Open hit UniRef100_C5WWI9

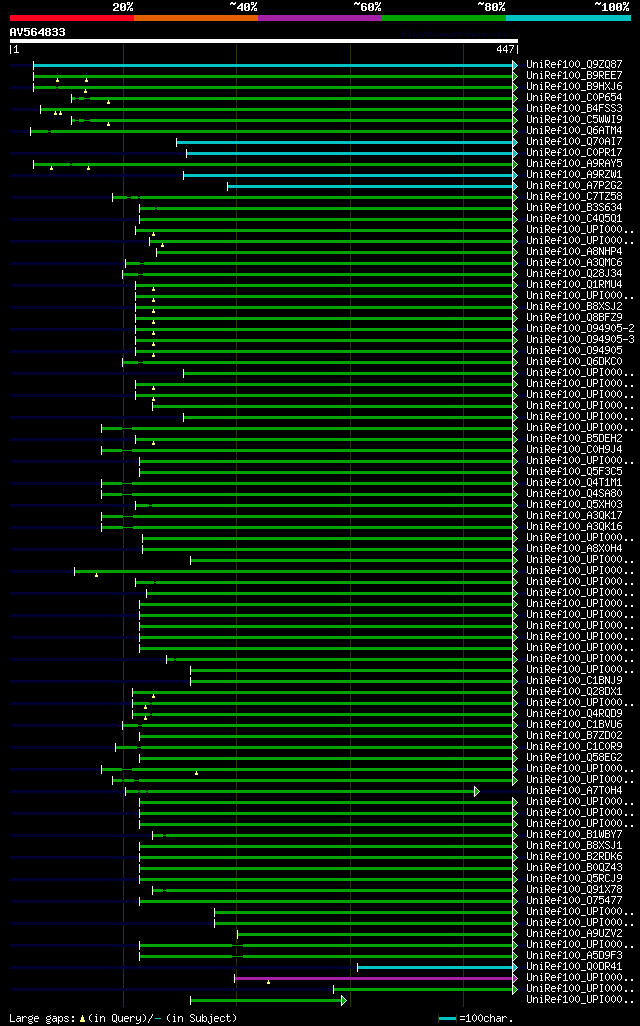click(x=574, y=120)
